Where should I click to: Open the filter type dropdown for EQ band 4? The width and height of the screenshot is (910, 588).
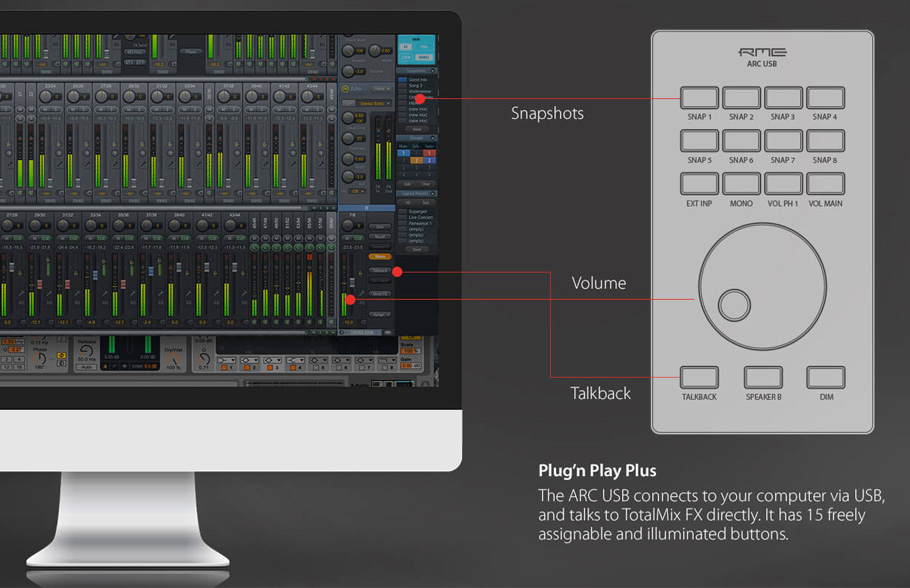[295, 360]
